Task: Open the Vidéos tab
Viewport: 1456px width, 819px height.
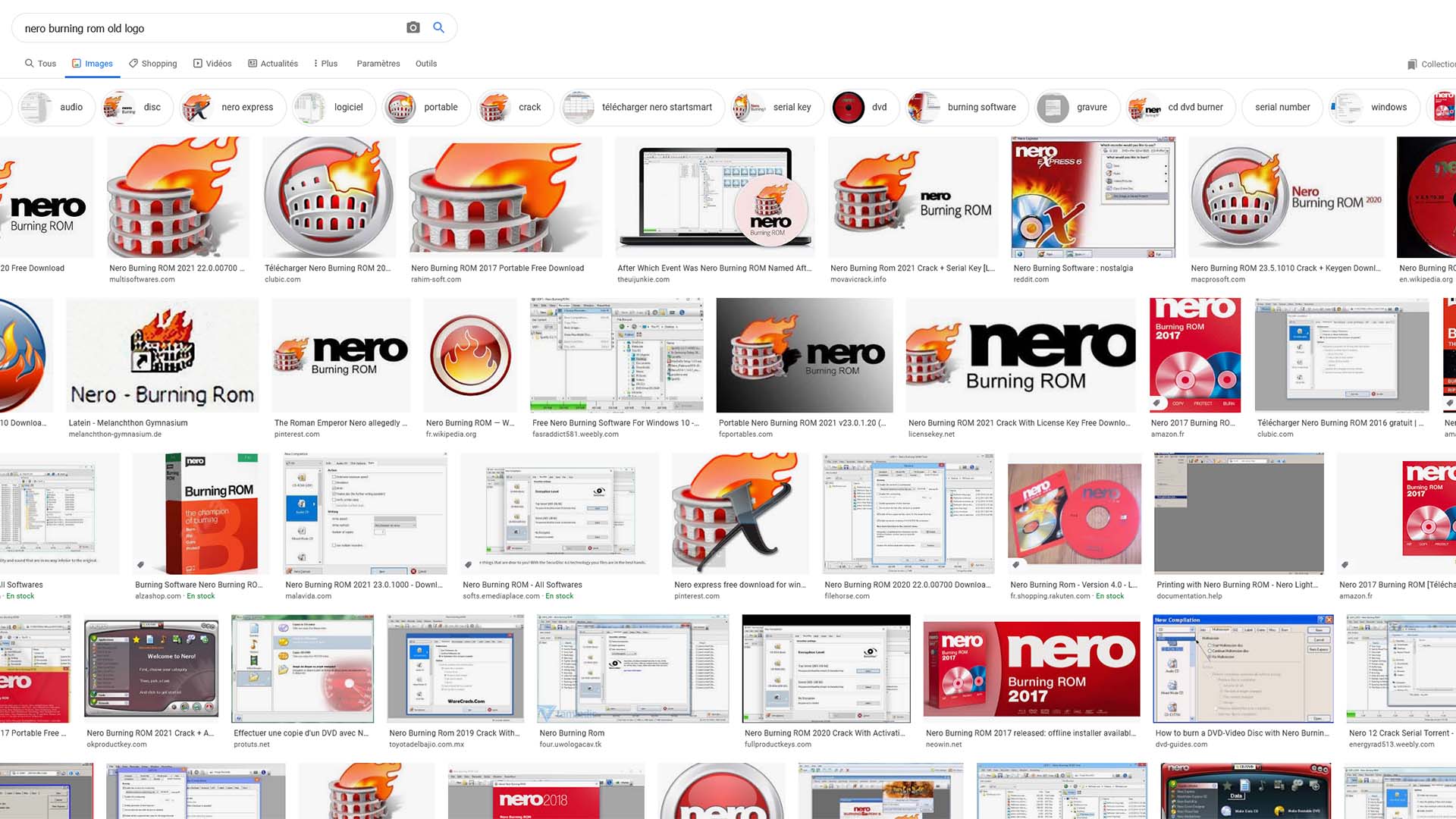Action: [212, 64]
